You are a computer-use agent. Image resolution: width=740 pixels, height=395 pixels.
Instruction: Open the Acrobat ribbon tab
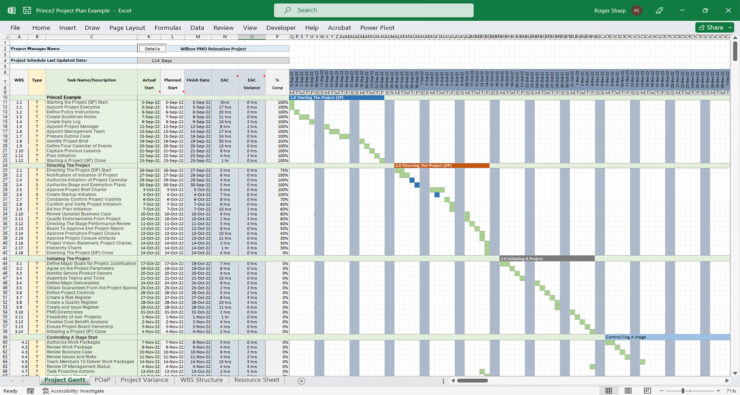339,28
